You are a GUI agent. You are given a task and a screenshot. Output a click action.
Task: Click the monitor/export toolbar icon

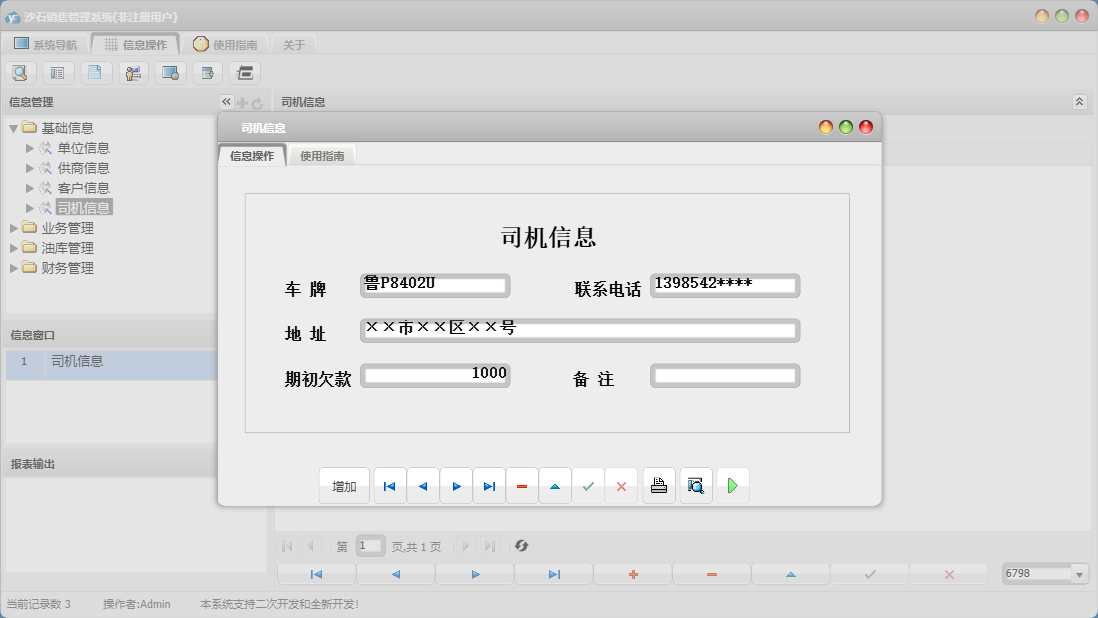point(170,72)
